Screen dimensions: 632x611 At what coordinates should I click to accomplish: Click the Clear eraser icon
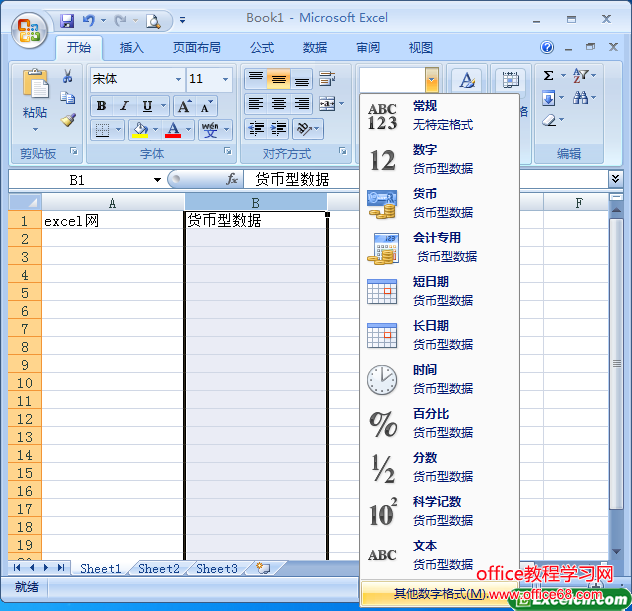549,120
